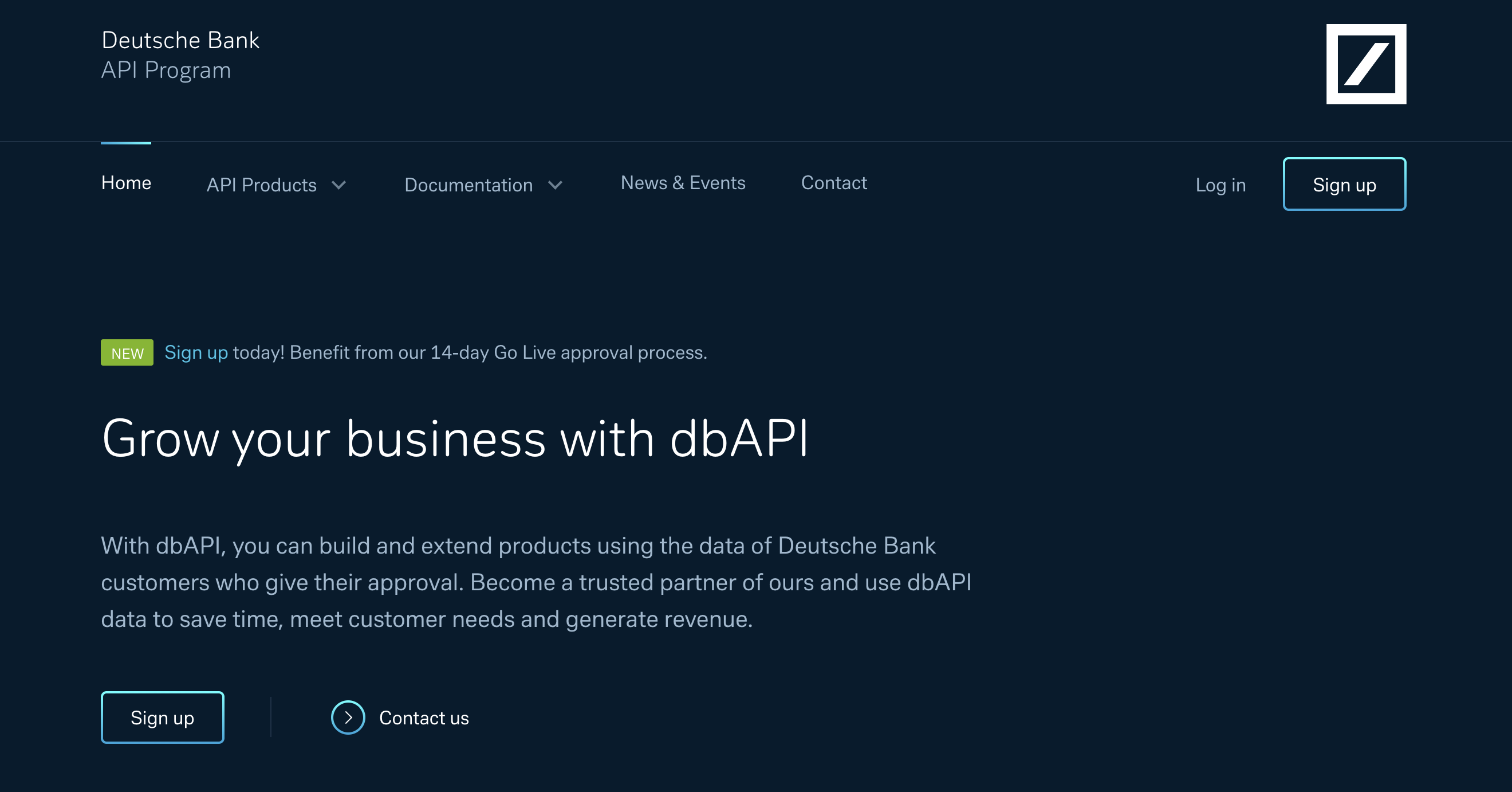Click the Deutsche Bank API Program title
This screenshot has height=792, width=1512.
(x=180, y=55)
